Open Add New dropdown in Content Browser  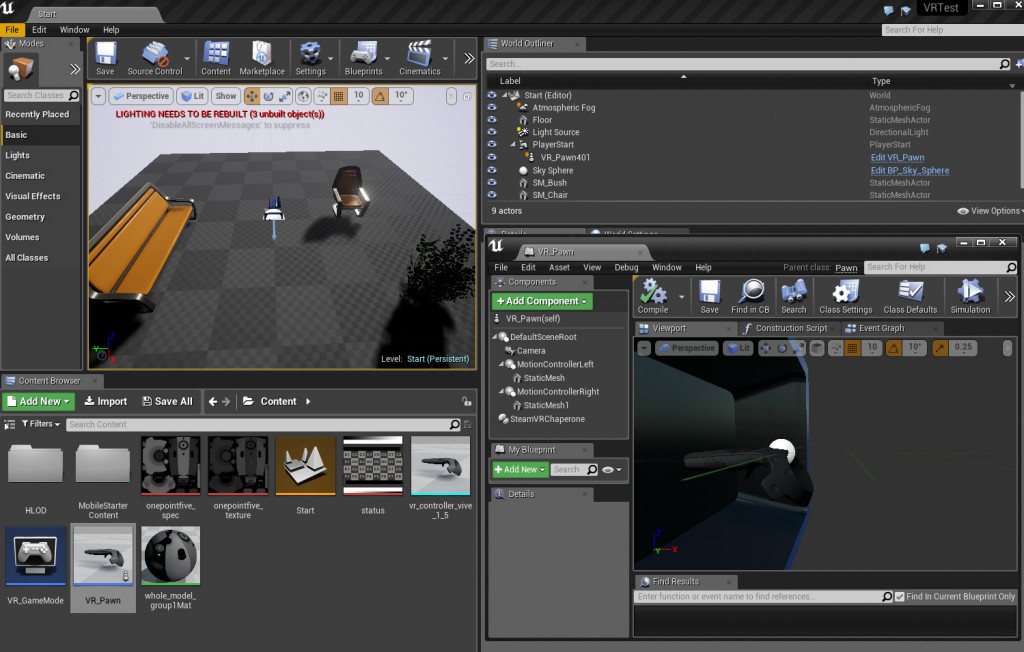(39, 402)
